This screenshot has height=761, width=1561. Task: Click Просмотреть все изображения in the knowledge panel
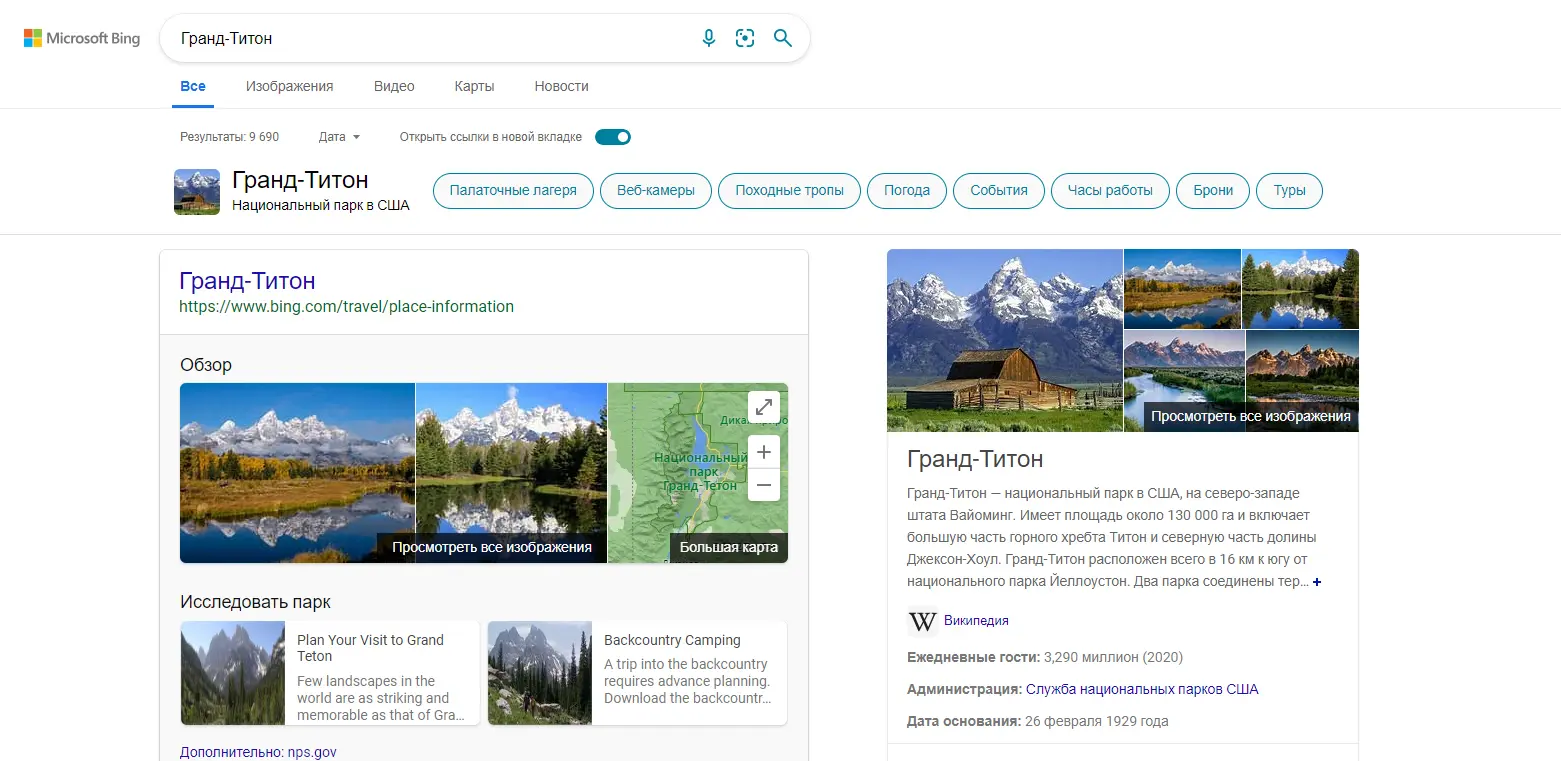coord(1251,416)
